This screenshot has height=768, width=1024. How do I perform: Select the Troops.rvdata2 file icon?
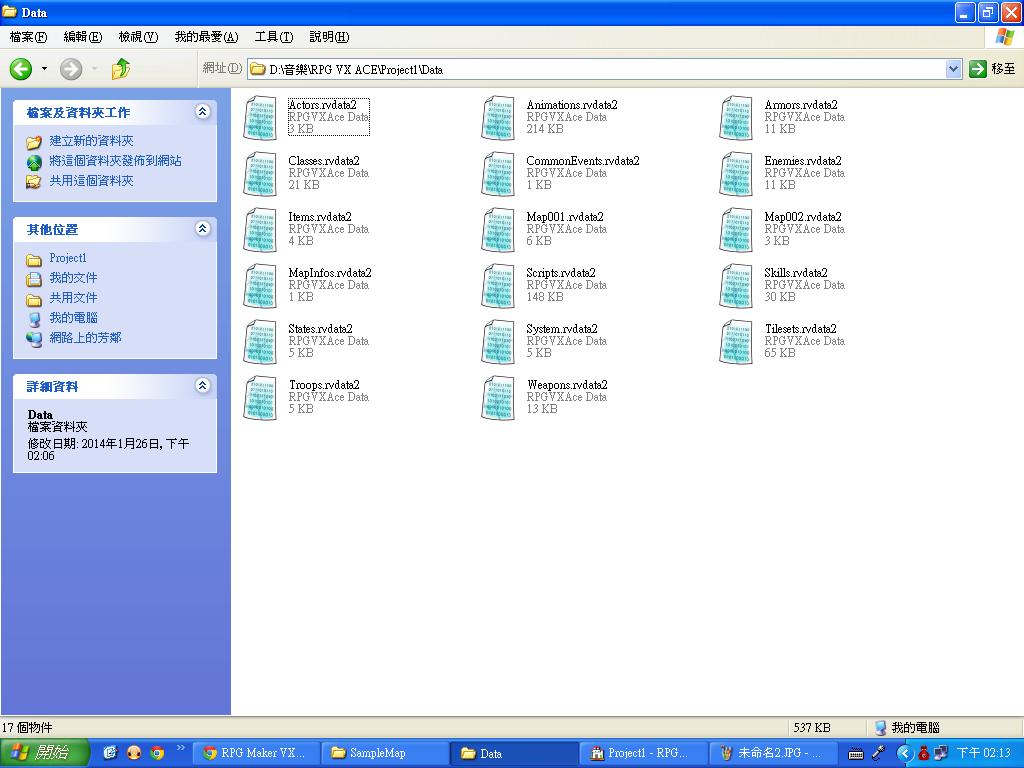pos(260,398)
